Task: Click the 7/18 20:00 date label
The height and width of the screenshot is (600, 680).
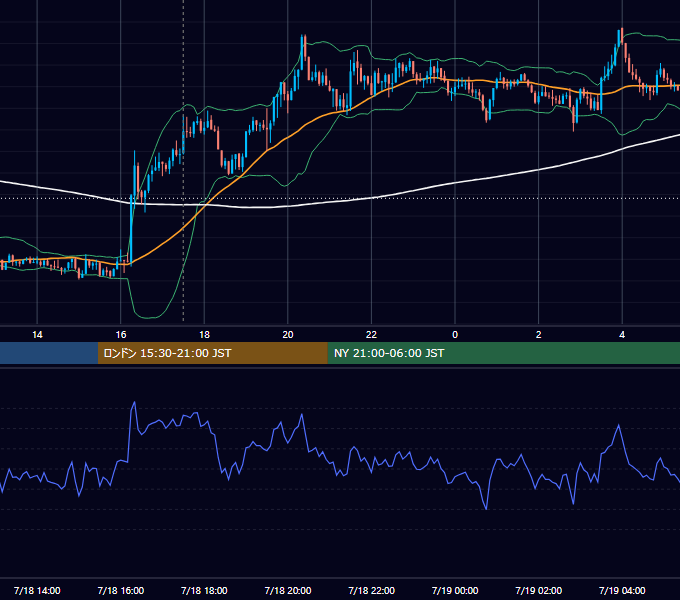Action: [x=288, y=590]
